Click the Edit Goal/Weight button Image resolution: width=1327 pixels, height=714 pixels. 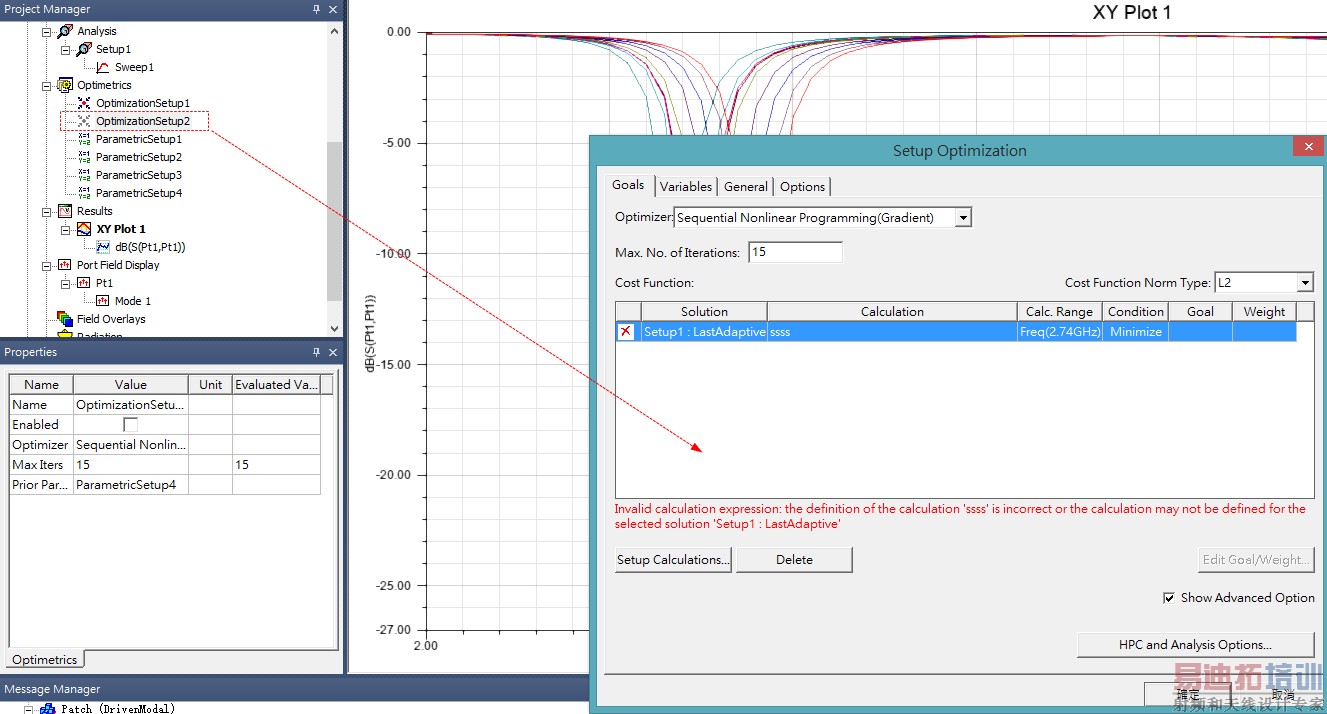pyautogui.click(x=1255, y=560)
